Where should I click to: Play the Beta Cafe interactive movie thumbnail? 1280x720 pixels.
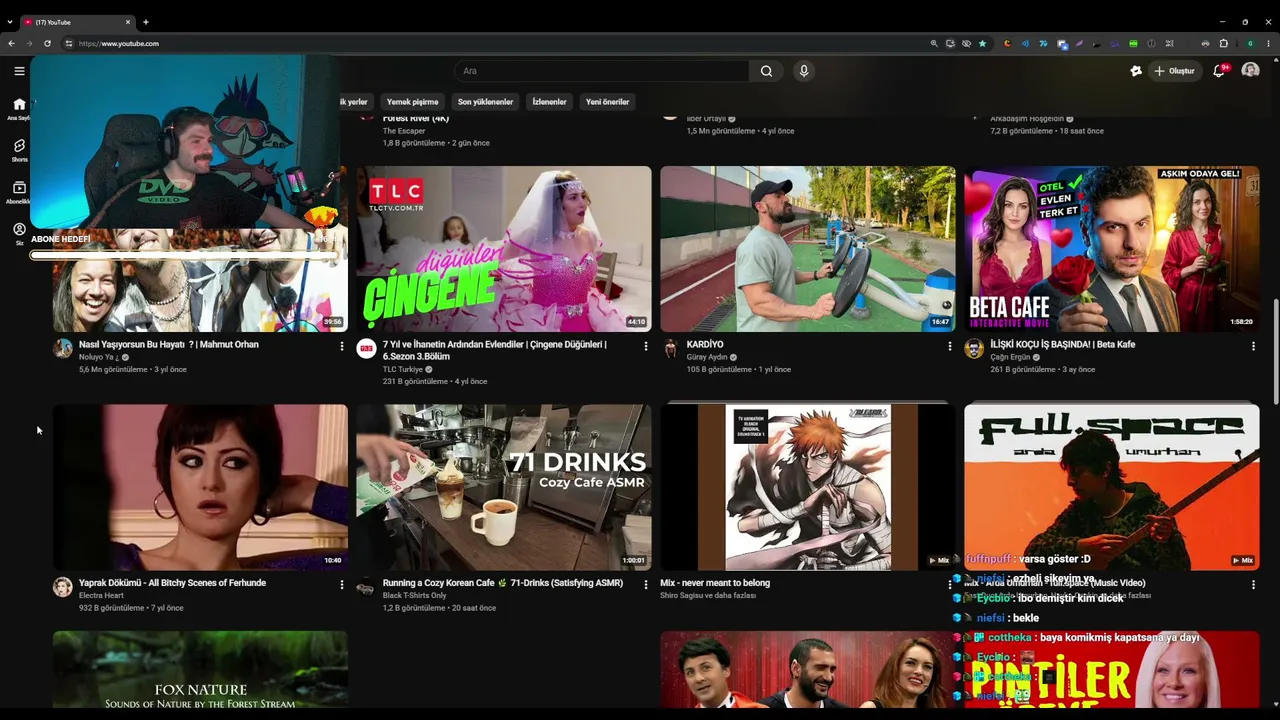tap(1112, 248)
